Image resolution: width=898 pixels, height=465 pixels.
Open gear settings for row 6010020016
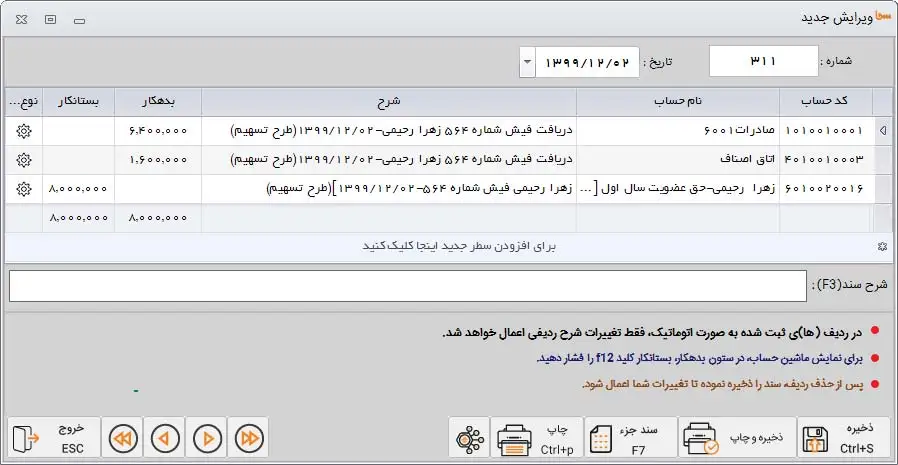point(24,188)
